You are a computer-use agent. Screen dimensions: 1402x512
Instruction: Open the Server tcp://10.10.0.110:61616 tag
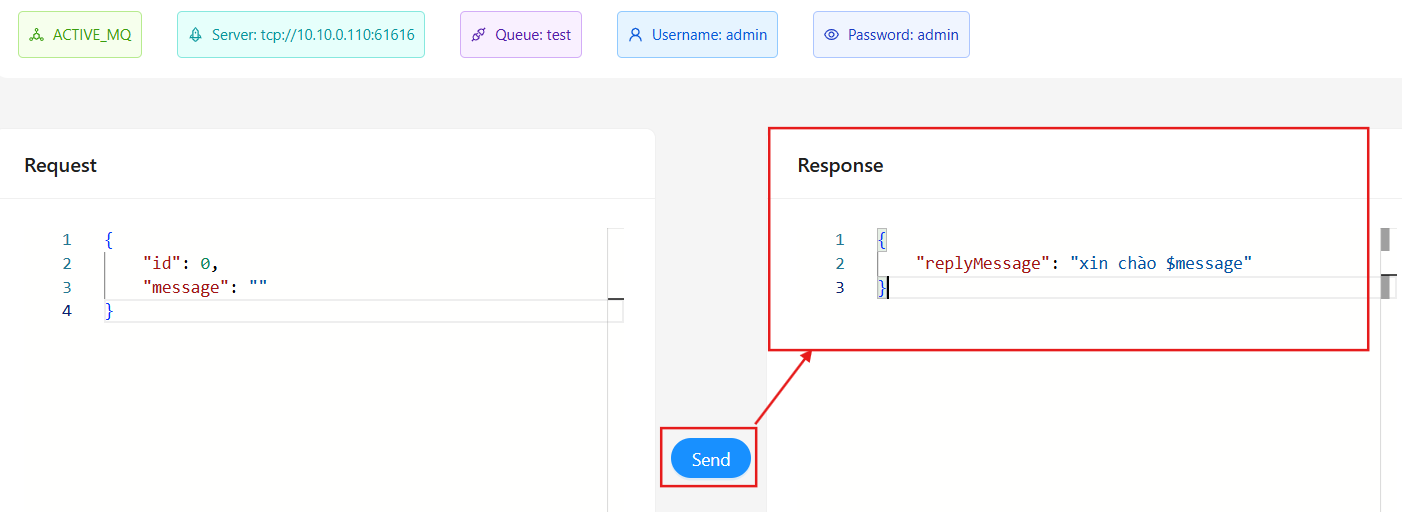tap(301, 35)
